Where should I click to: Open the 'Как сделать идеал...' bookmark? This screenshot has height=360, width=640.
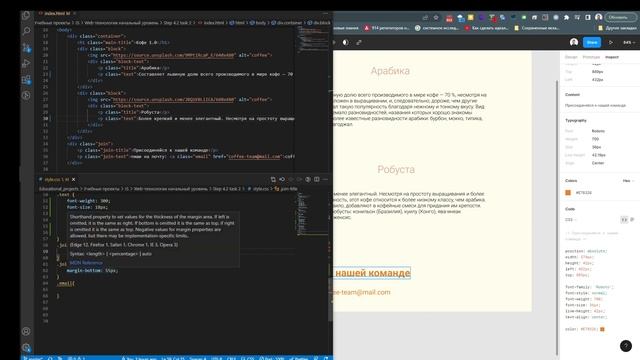[x=487, y=28]
